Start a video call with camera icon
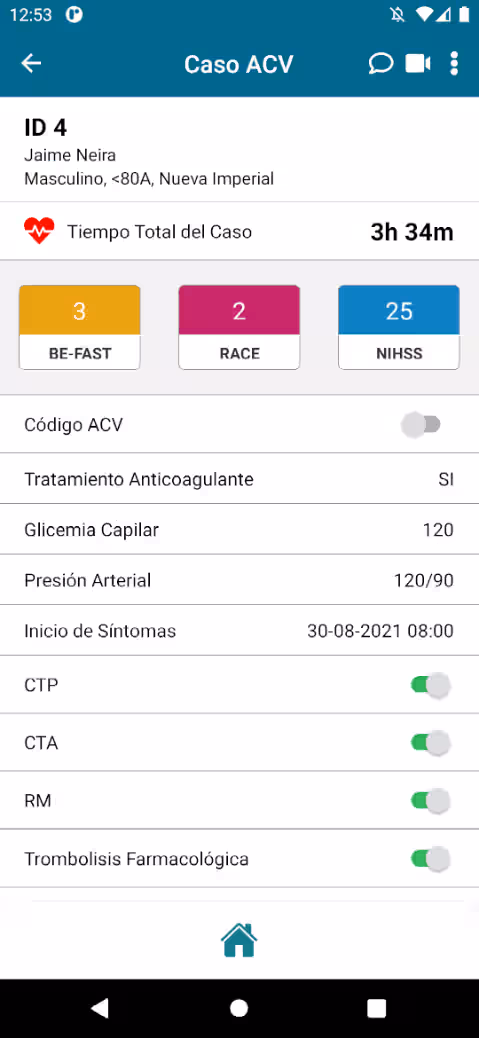This screenshot has width=479, height=1038. tap(418, 64)
